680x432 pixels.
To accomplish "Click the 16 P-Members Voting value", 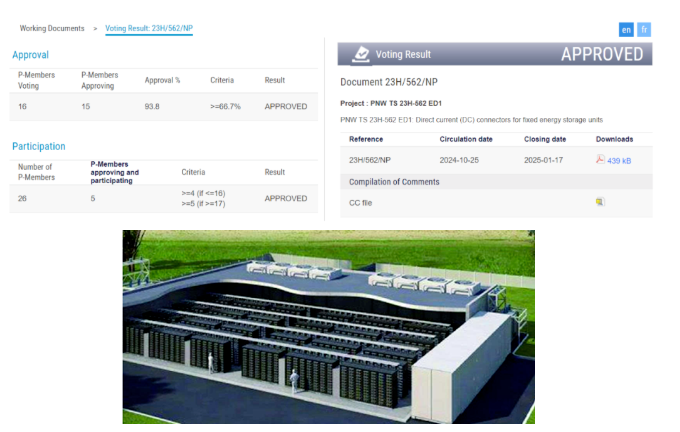I will pos(23,106).
